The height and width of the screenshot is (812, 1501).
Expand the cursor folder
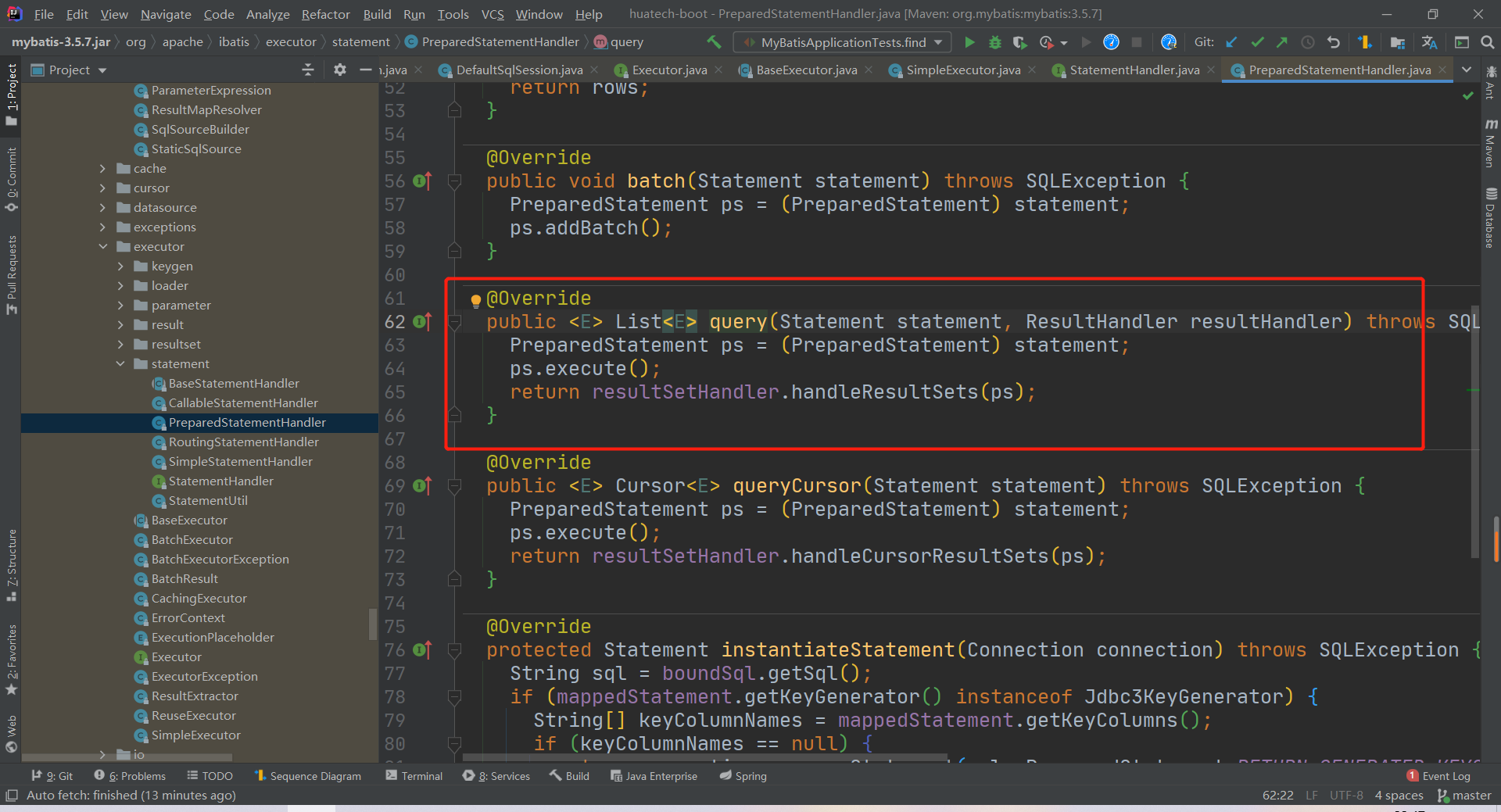pyautogui.click(x=102, y=188)
